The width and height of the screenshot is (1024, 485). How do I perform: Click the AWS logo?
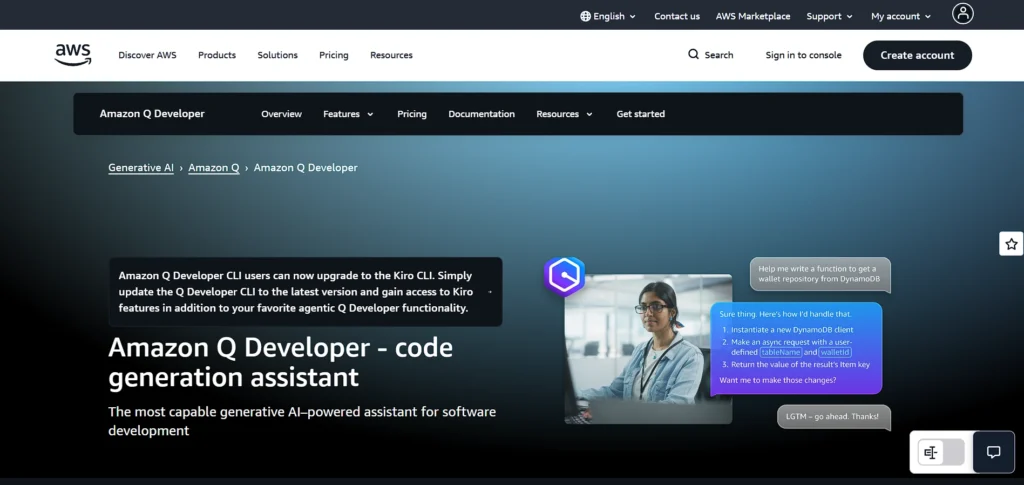point(72,55)
